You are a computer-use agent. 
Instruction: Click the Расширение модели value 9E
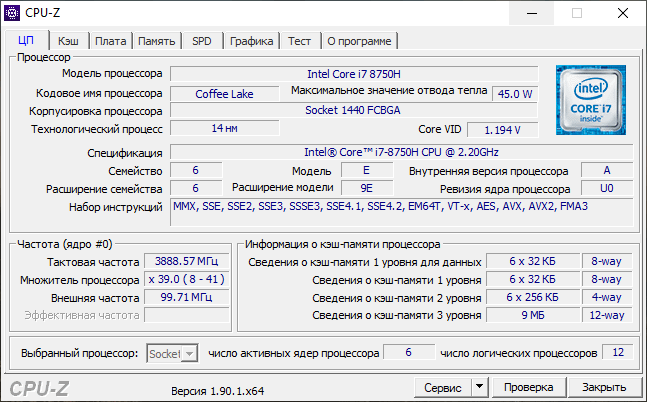(x=367, y=188)
